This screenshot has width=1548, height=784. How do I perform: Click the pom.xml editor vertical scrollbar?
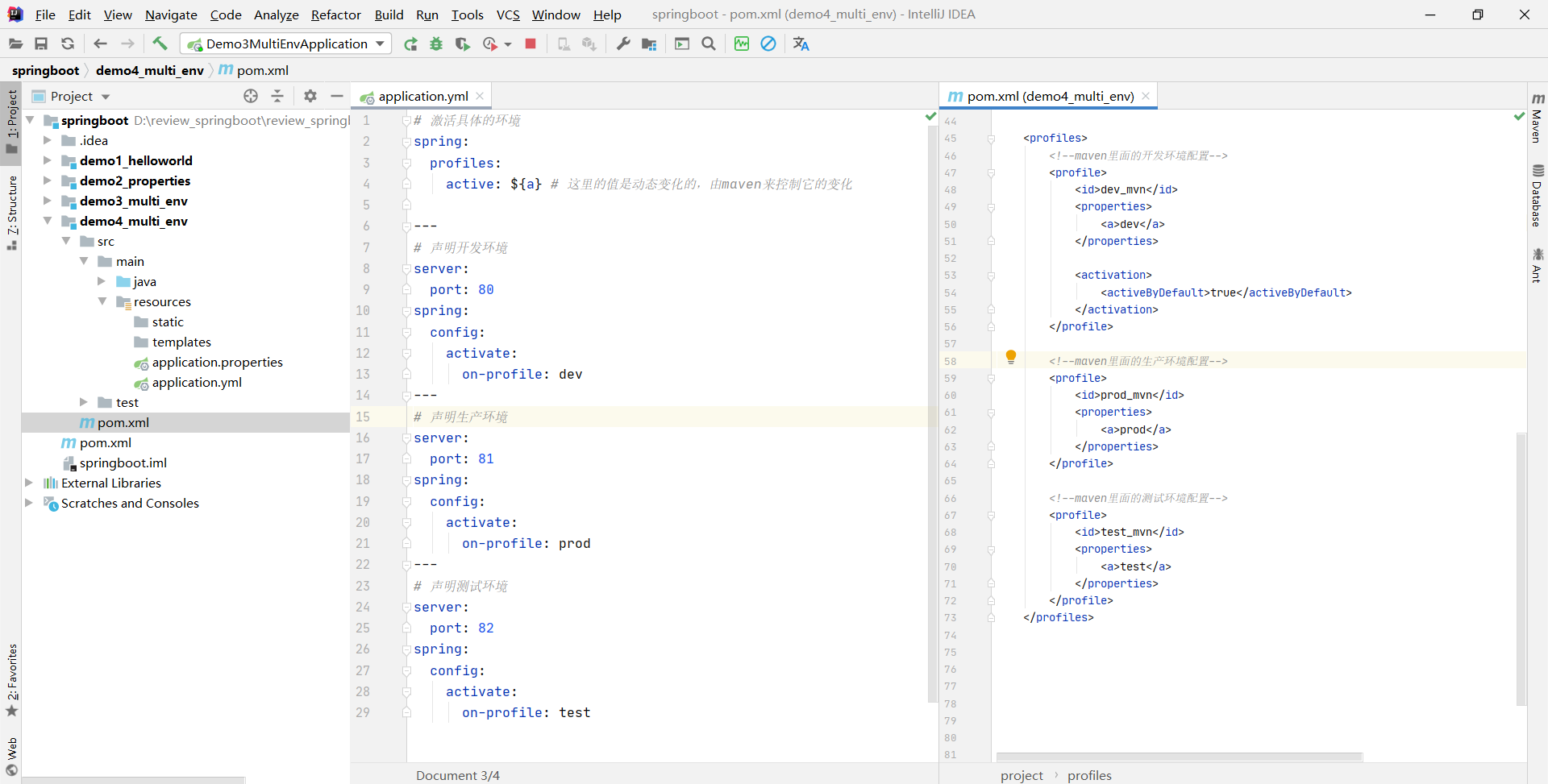click(x=1521, y=568)
